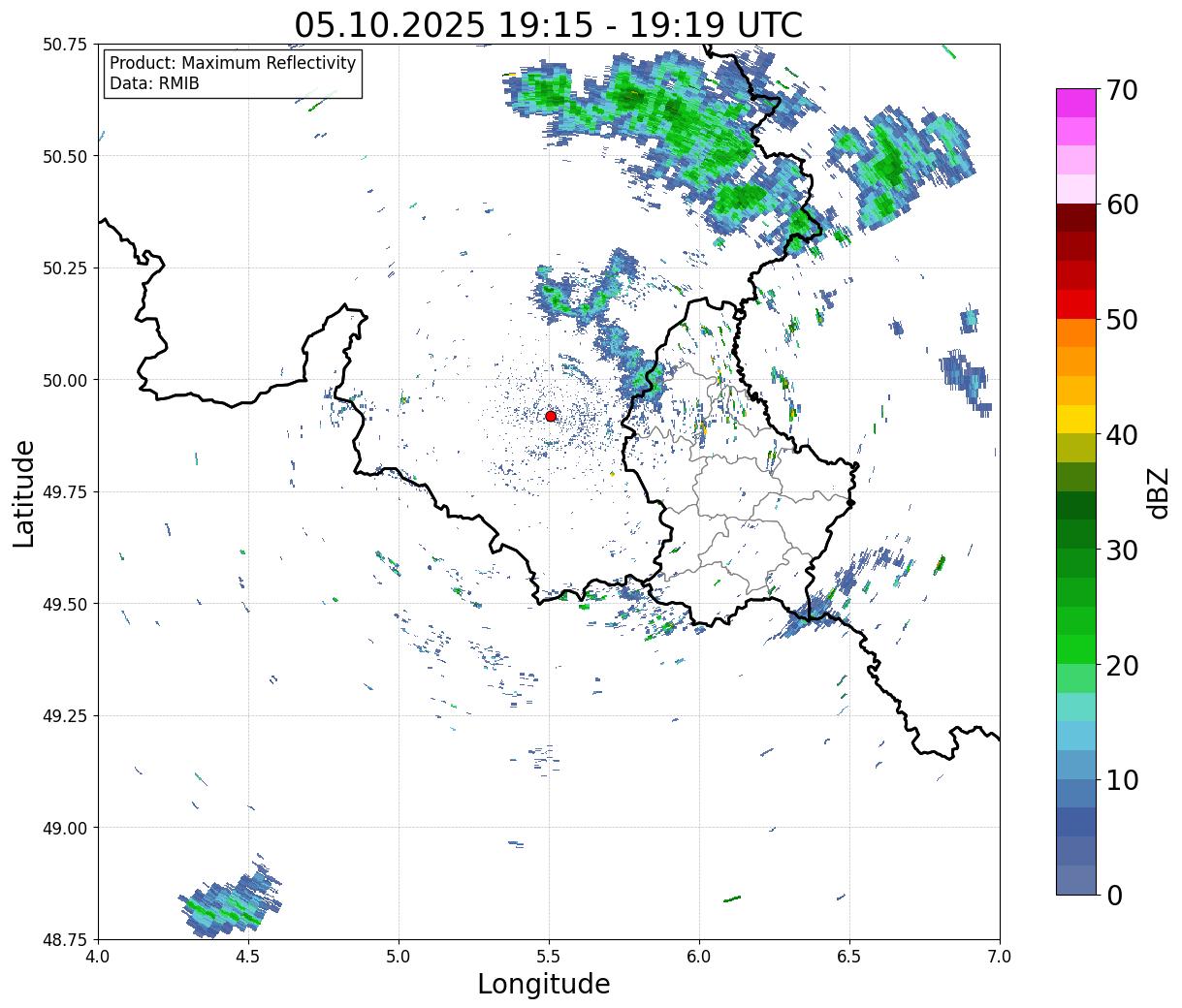Click latitude tick label 50.00

pos(65,380)
